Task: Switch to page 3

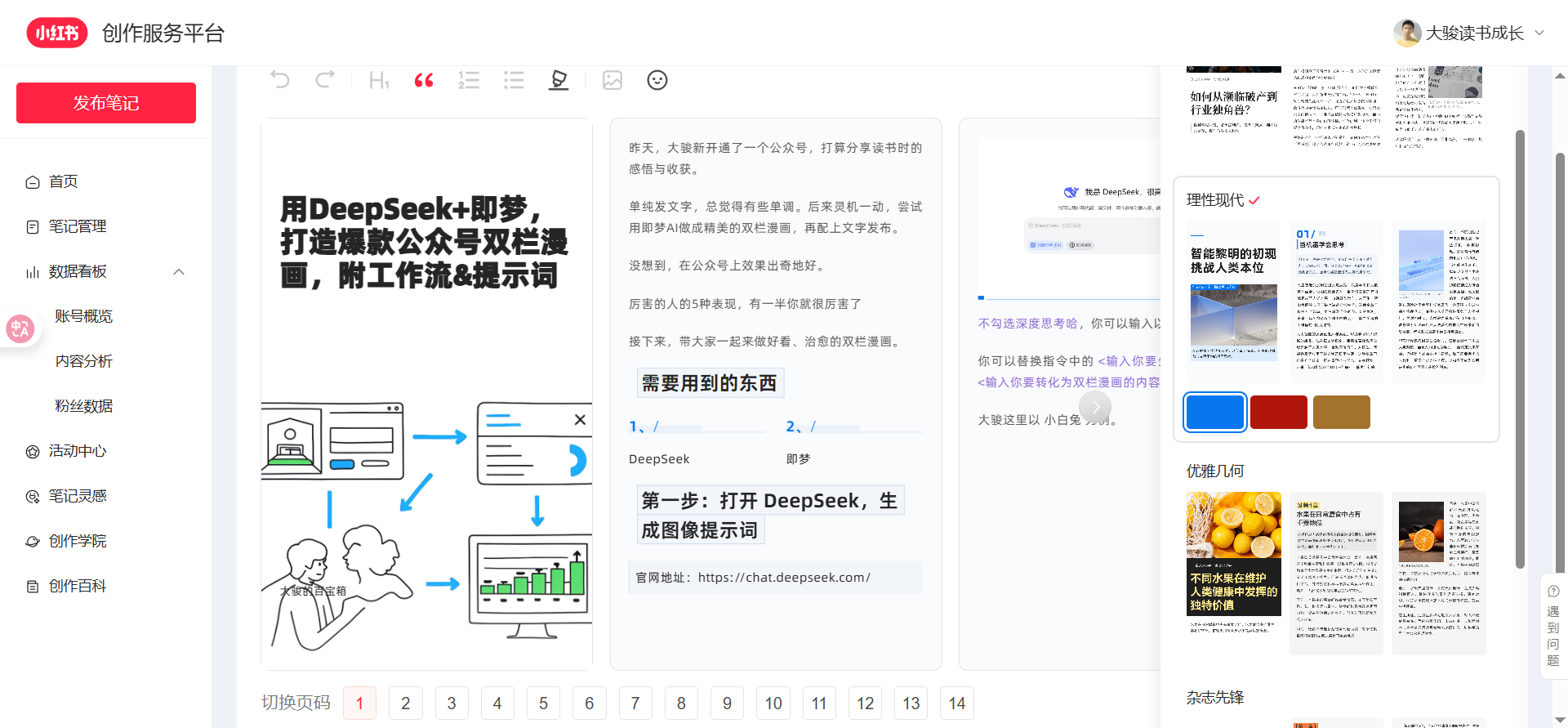Action: tap(452, 703)
